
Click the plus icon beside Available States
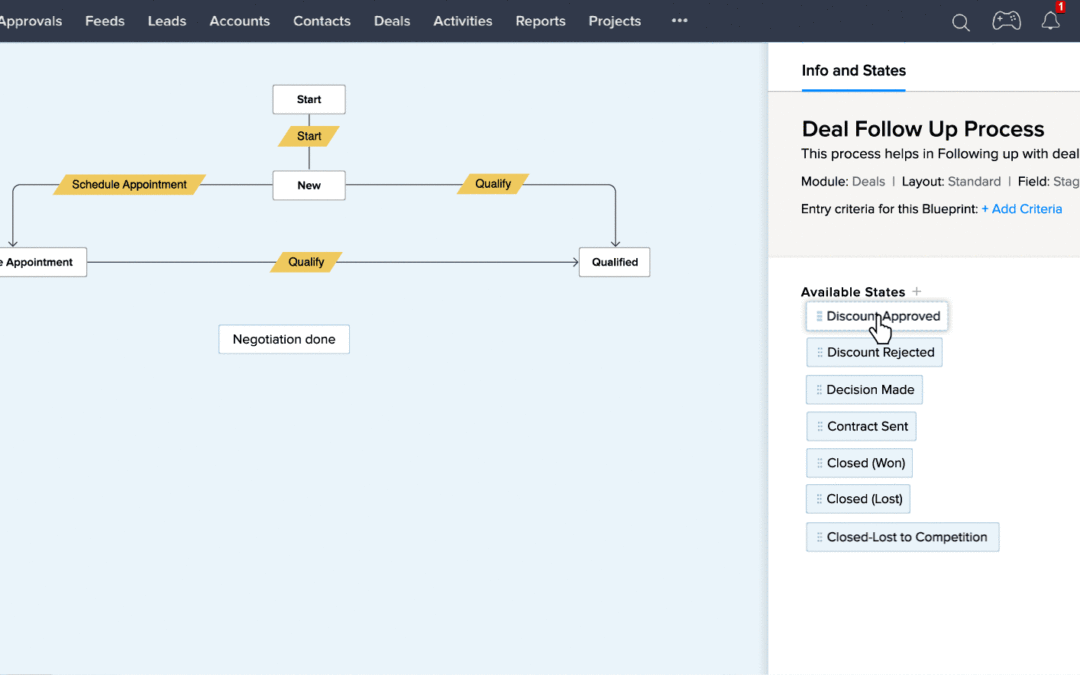tap(917, 292)
